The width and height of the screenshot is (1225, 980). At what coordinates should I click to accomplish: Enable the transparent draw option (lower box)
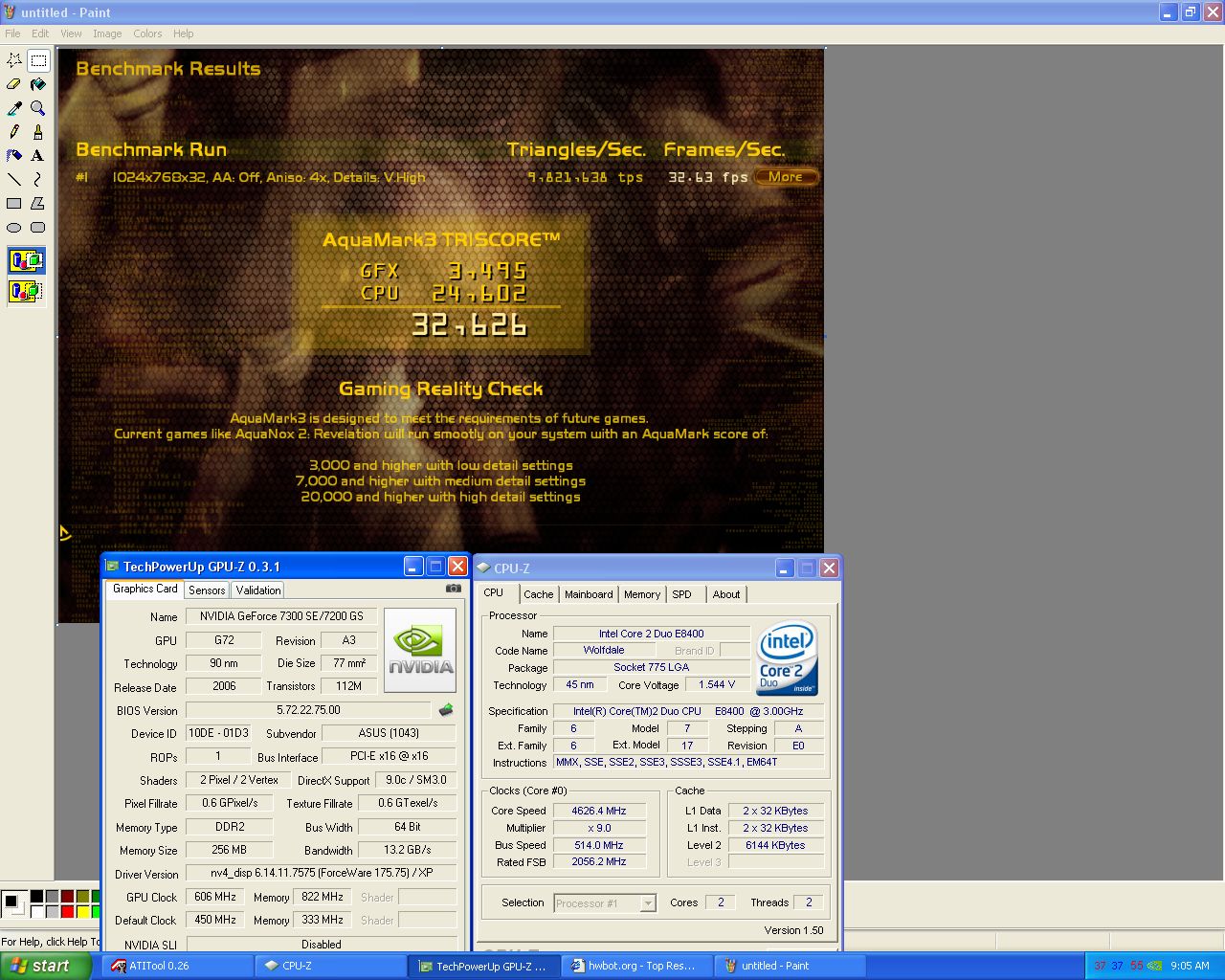tap(27, 291)
